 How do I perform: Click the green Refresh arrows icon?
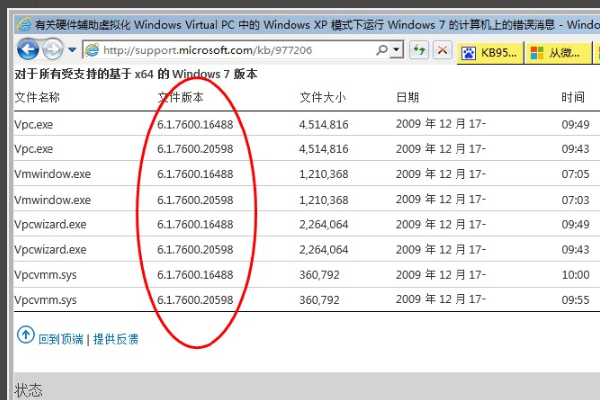(419, 50)
